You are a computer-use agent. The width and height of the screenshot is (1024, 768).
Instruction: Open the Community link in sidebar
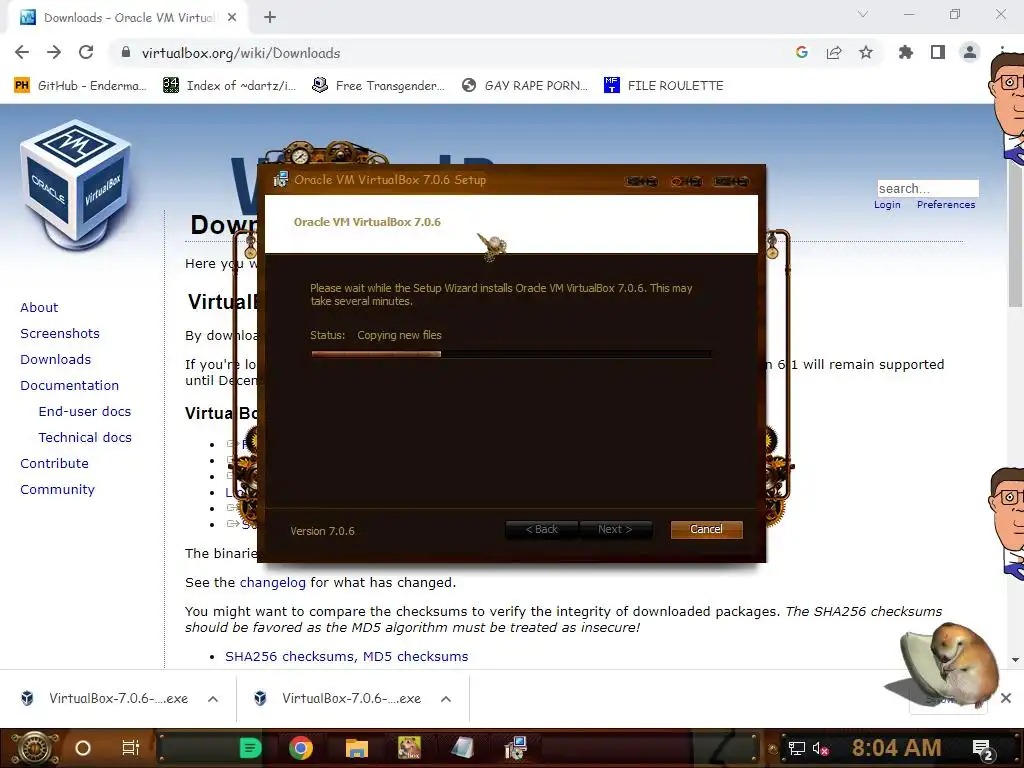[57, 490]
